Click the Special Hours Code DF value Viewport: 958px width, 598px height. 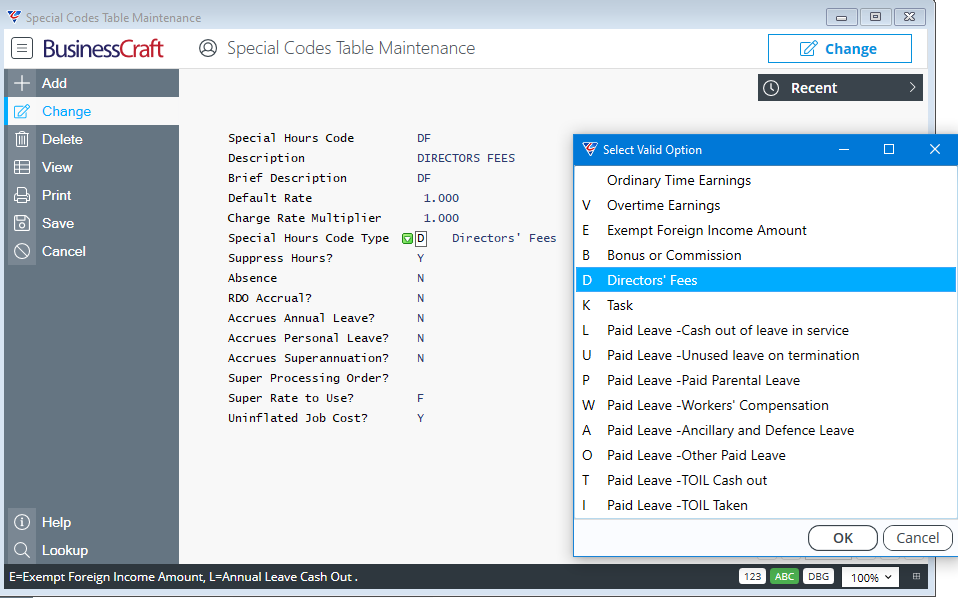click(424, 138)
